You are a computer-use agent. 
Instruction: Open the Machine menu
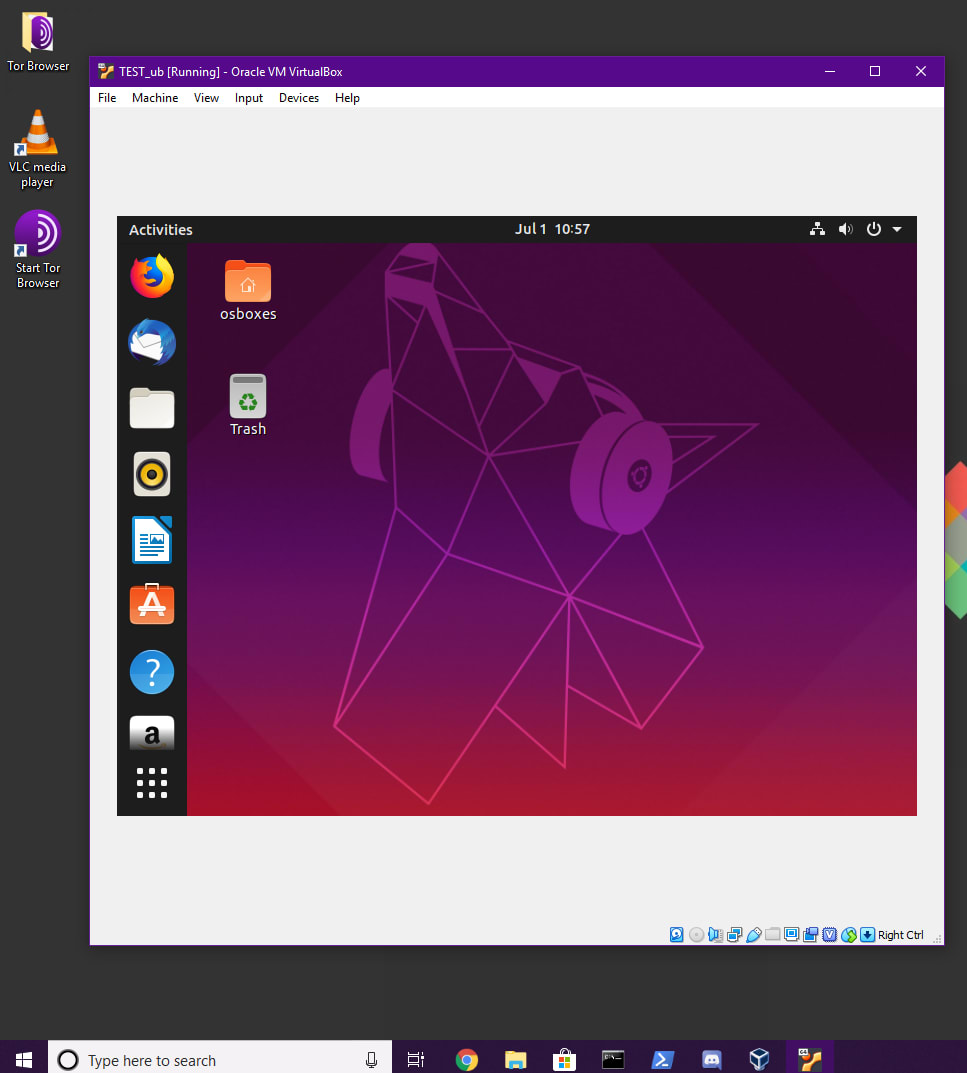pos(155,98)
